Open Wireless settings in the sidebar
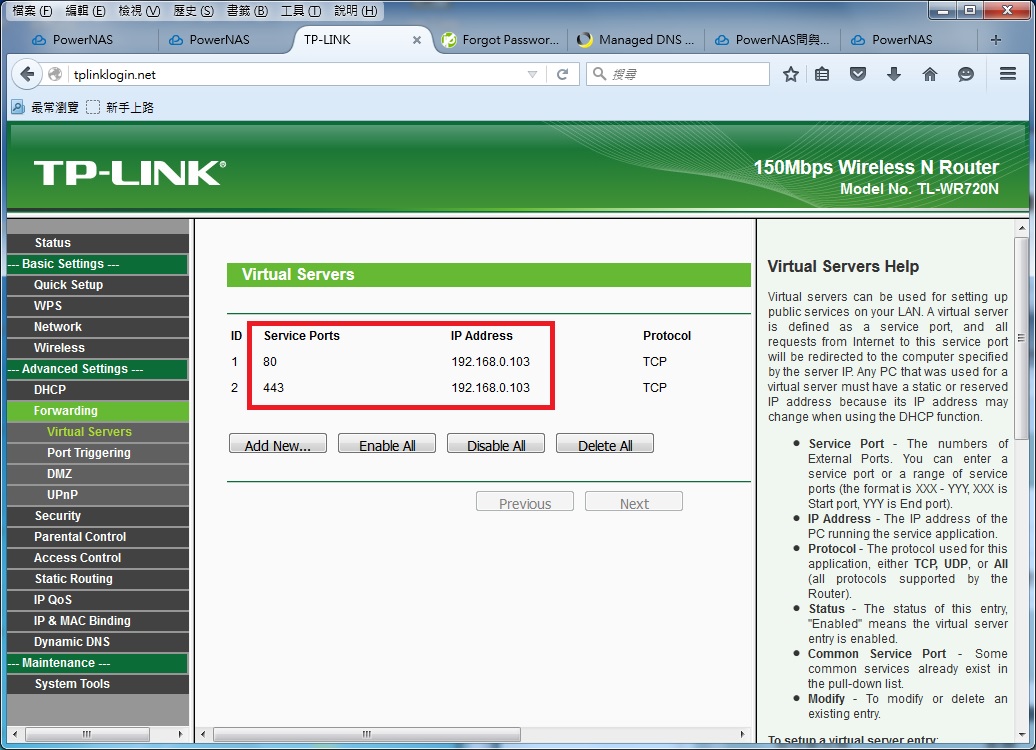1036x750 pixels. 98,348
